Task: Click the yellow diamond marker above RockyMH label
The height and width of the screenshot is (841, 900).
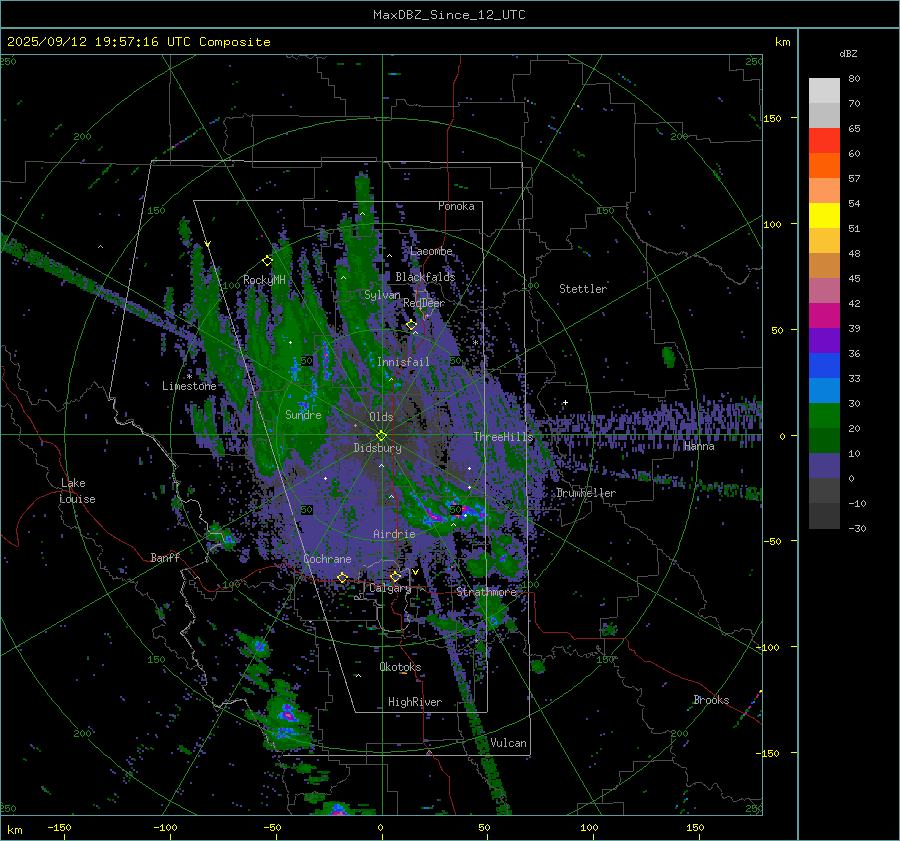Action: point(267,261)
